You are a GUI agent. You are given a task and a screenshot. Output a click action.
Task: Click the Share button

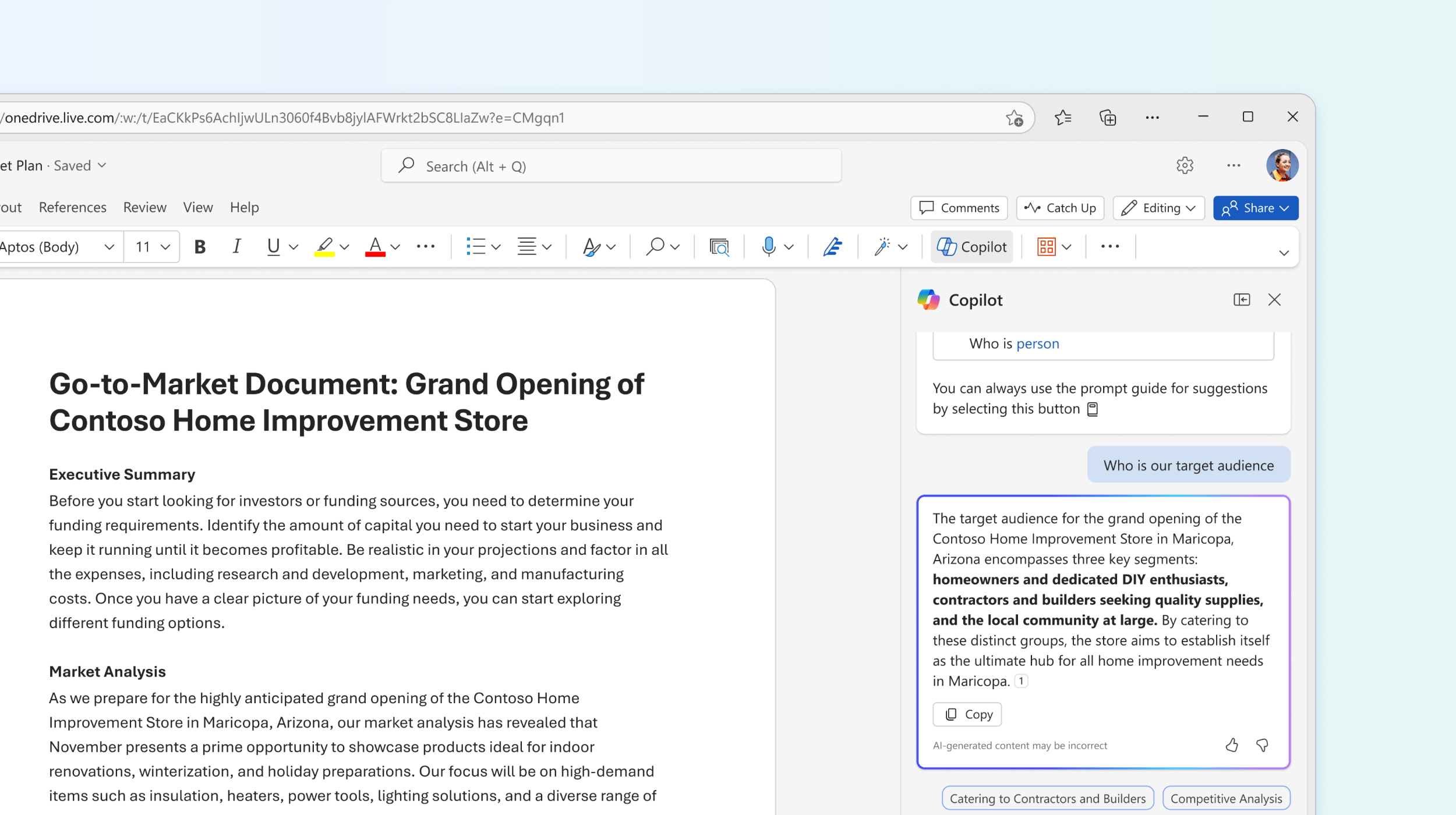[1256, 207]
